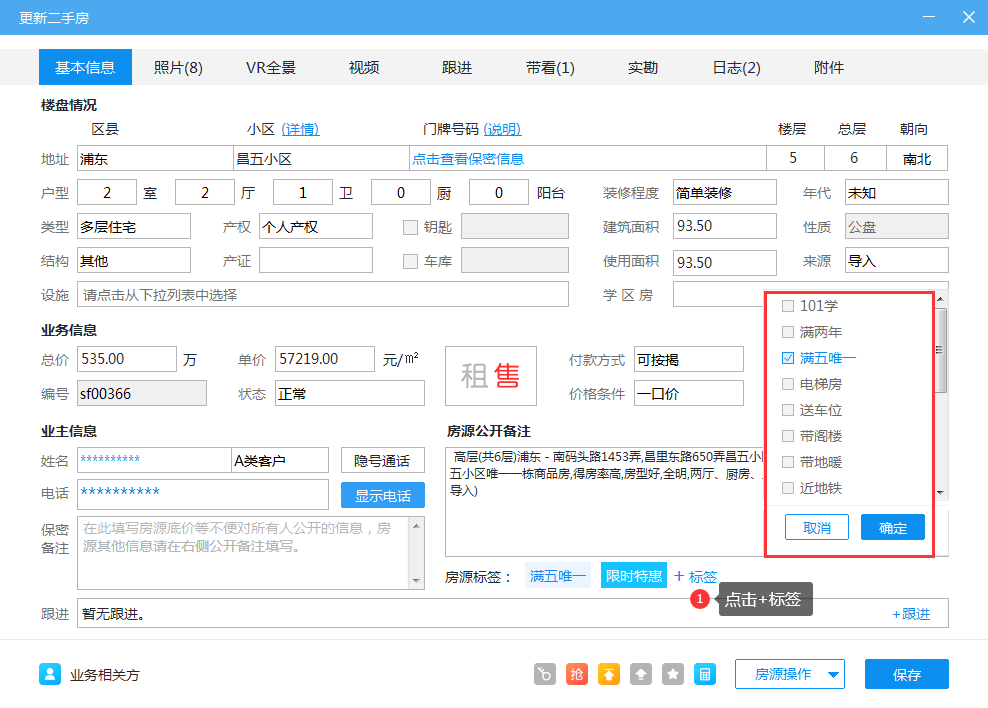Open the blue calculator icon

705,674
